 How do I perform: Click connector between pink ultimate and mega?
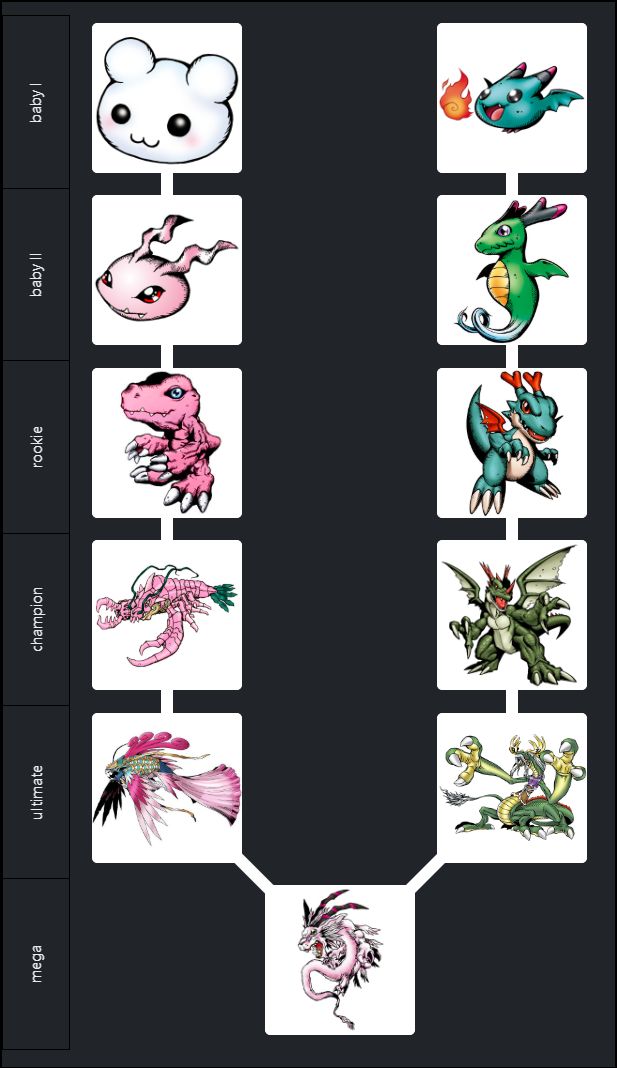(253, 874)
